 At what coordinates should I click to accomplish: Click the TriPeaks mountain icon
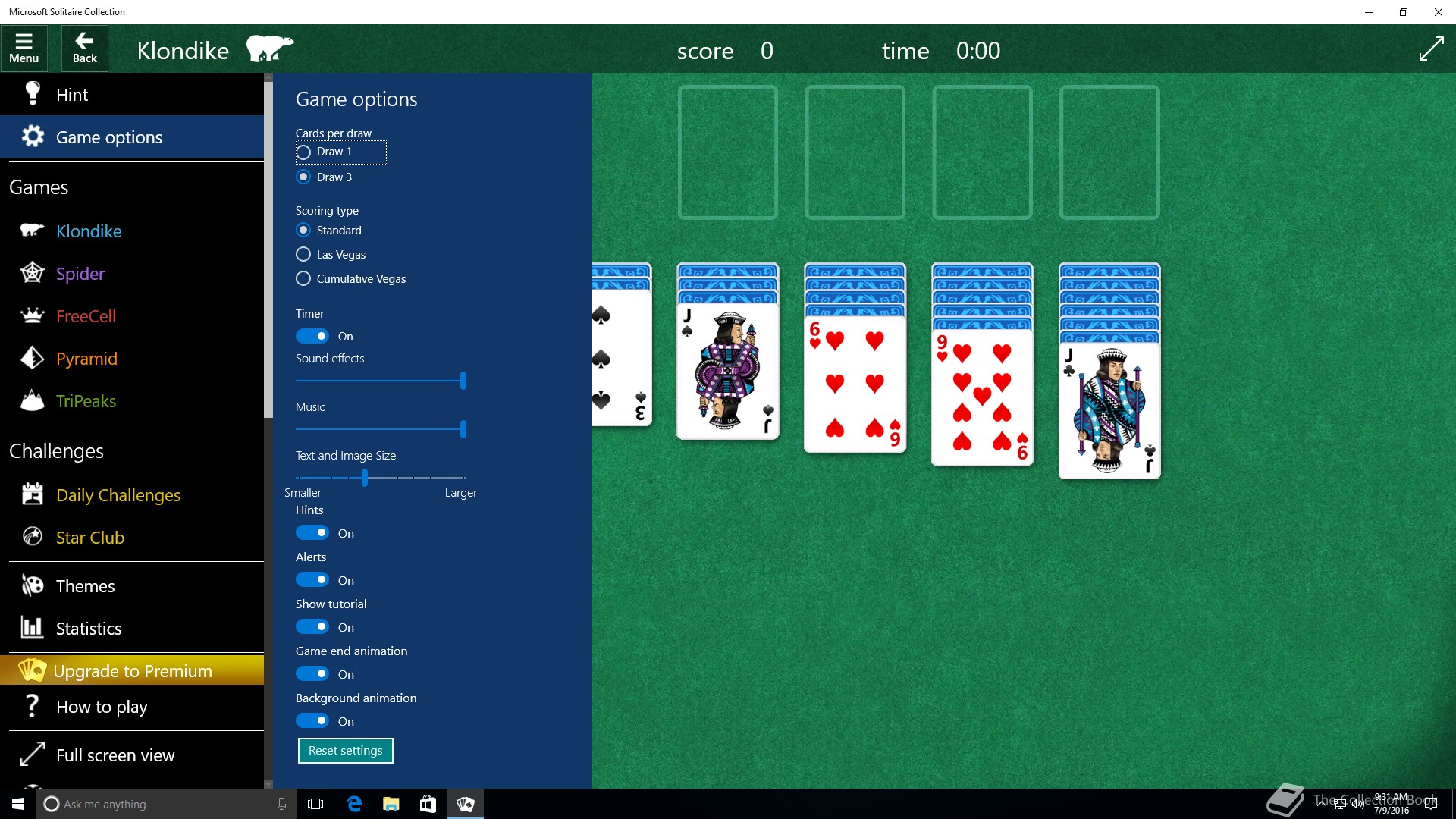(33, 400)
